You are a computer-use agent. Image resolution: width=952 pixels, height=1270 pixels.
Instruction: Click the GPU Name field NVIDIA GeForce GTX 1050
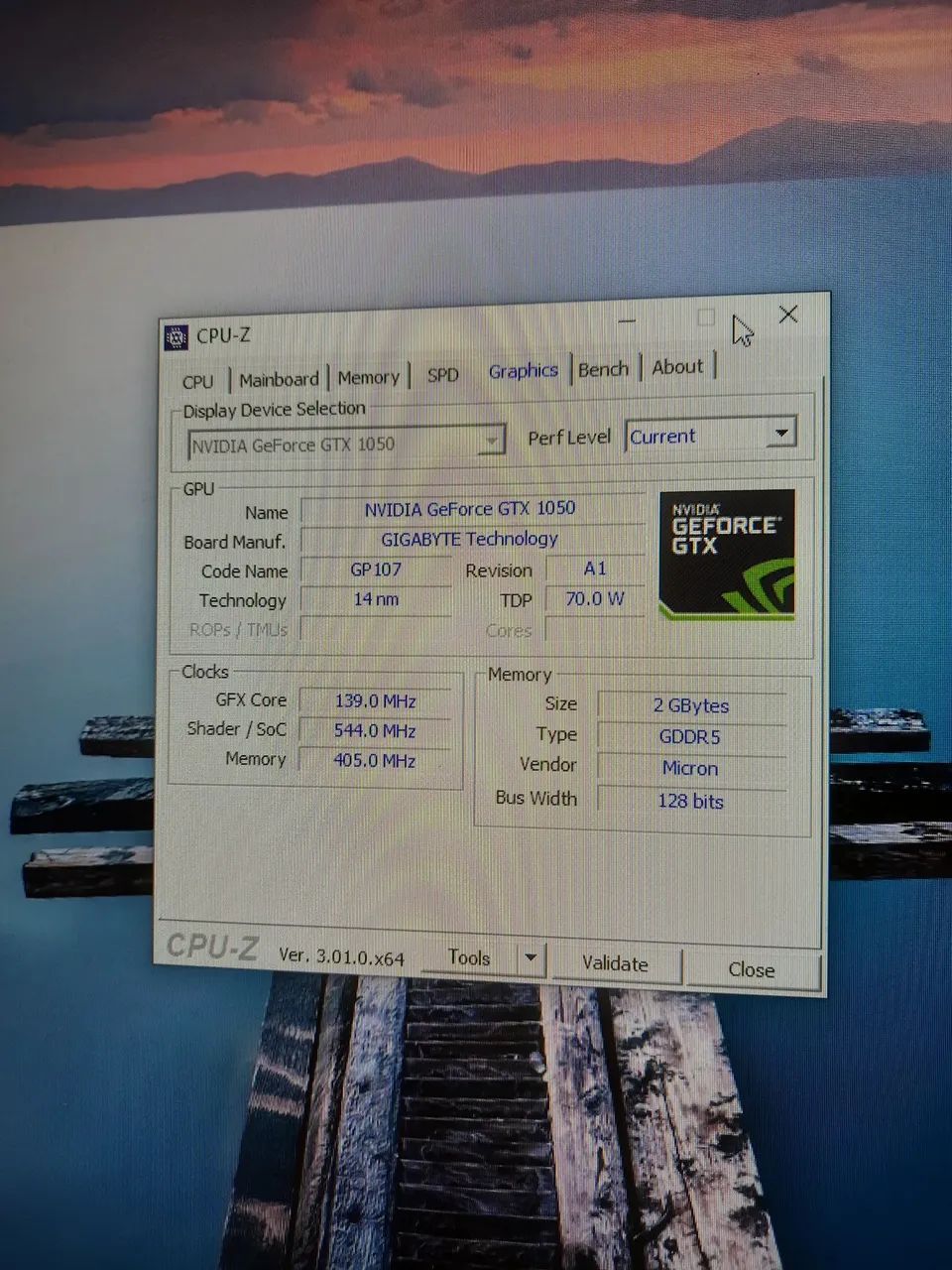click(x=471, y=508)
